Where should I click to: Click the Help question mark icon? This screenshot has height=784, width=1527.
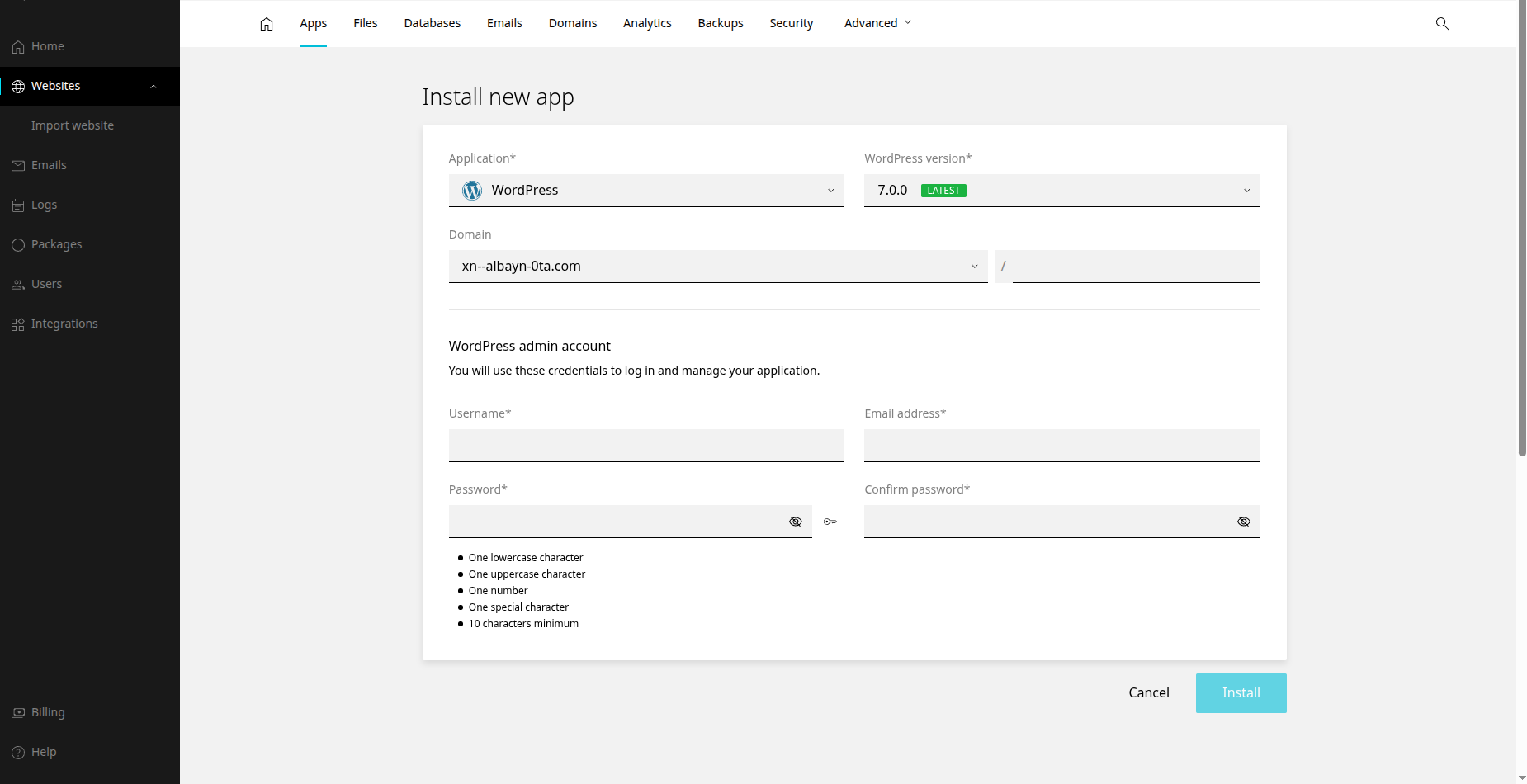point(18,753)
